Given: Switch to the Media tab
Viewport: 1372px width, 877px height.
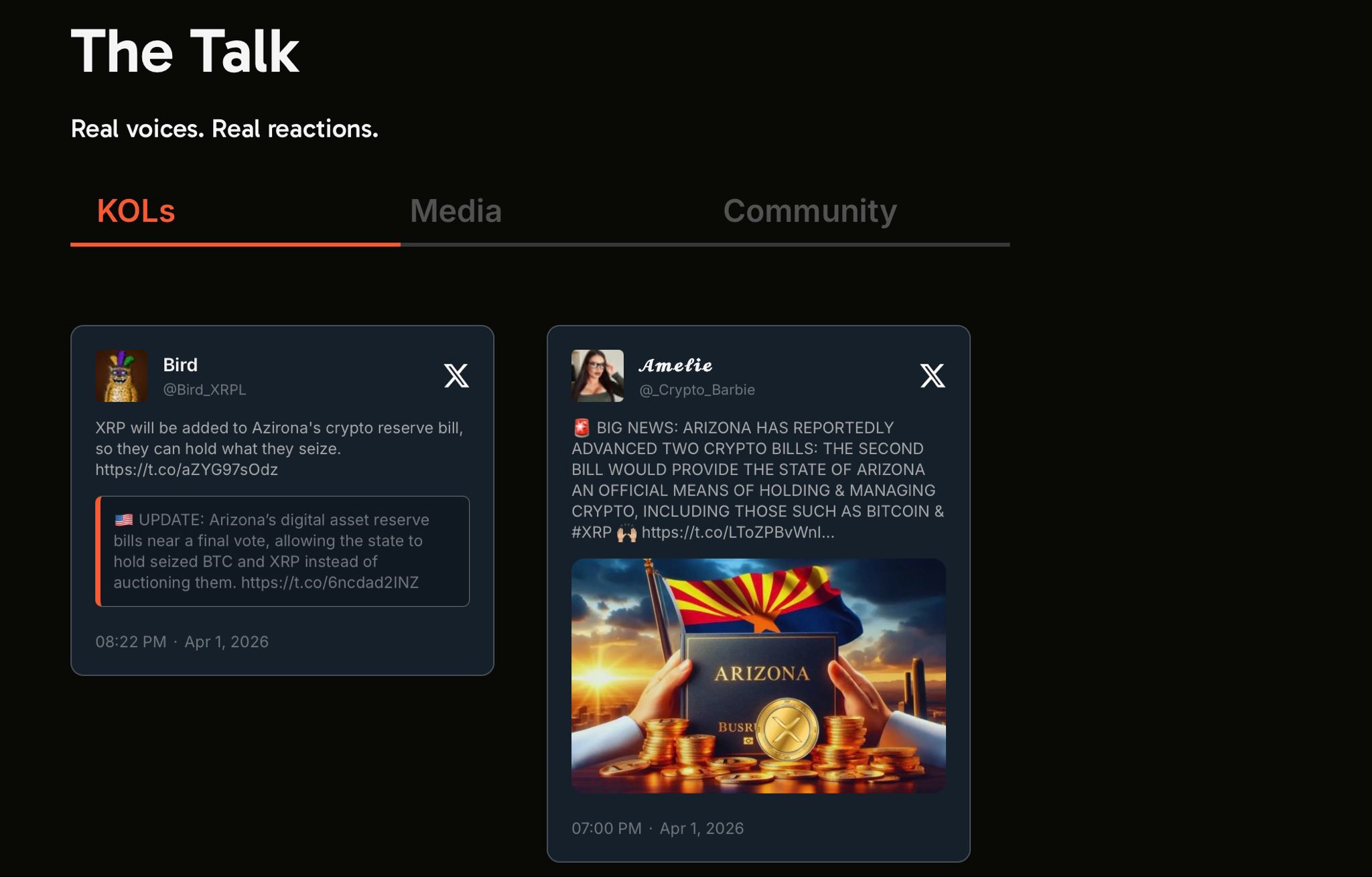Looking at the screenshot, I should coord(456,211).
